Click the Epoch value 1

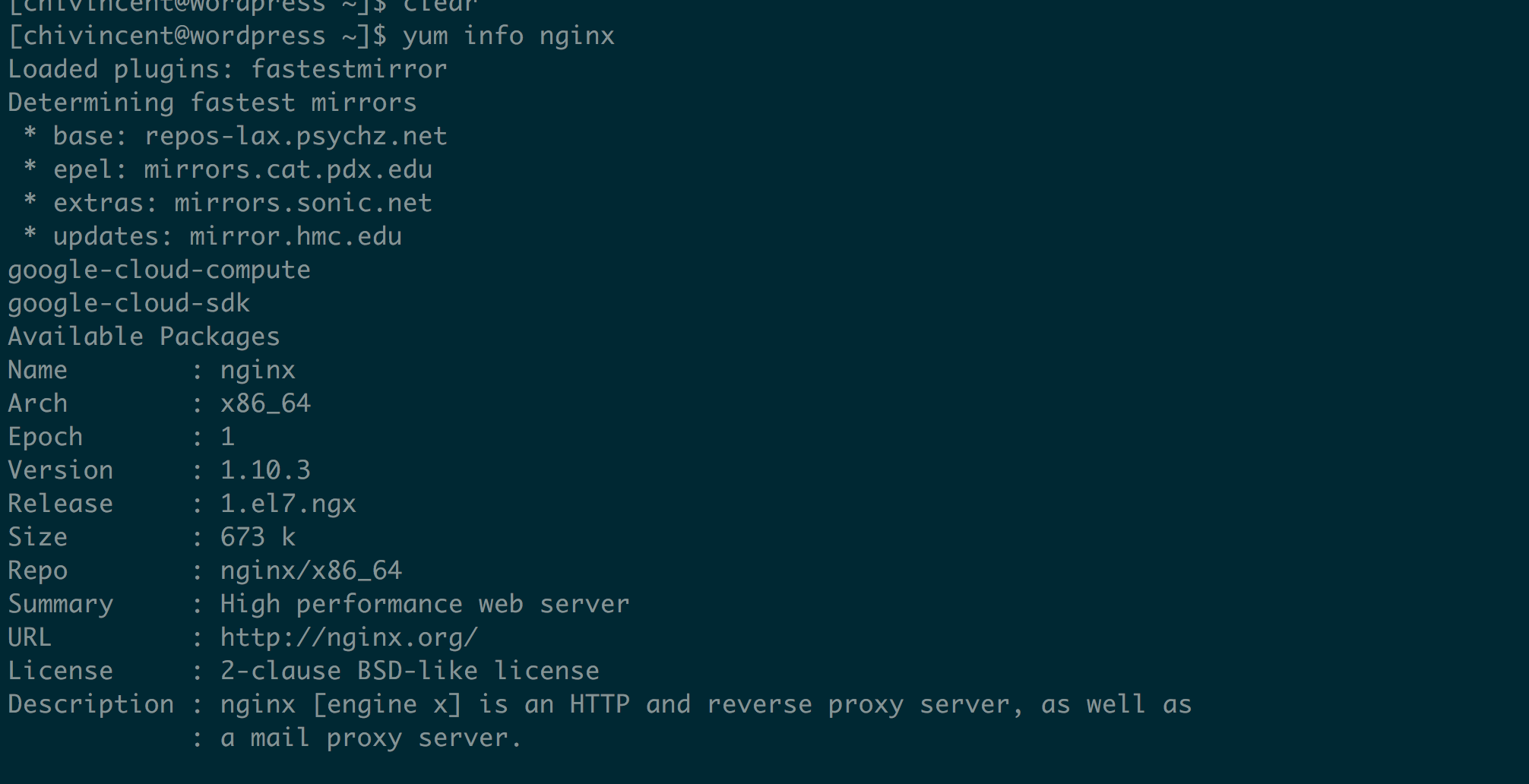pos(227,437)
